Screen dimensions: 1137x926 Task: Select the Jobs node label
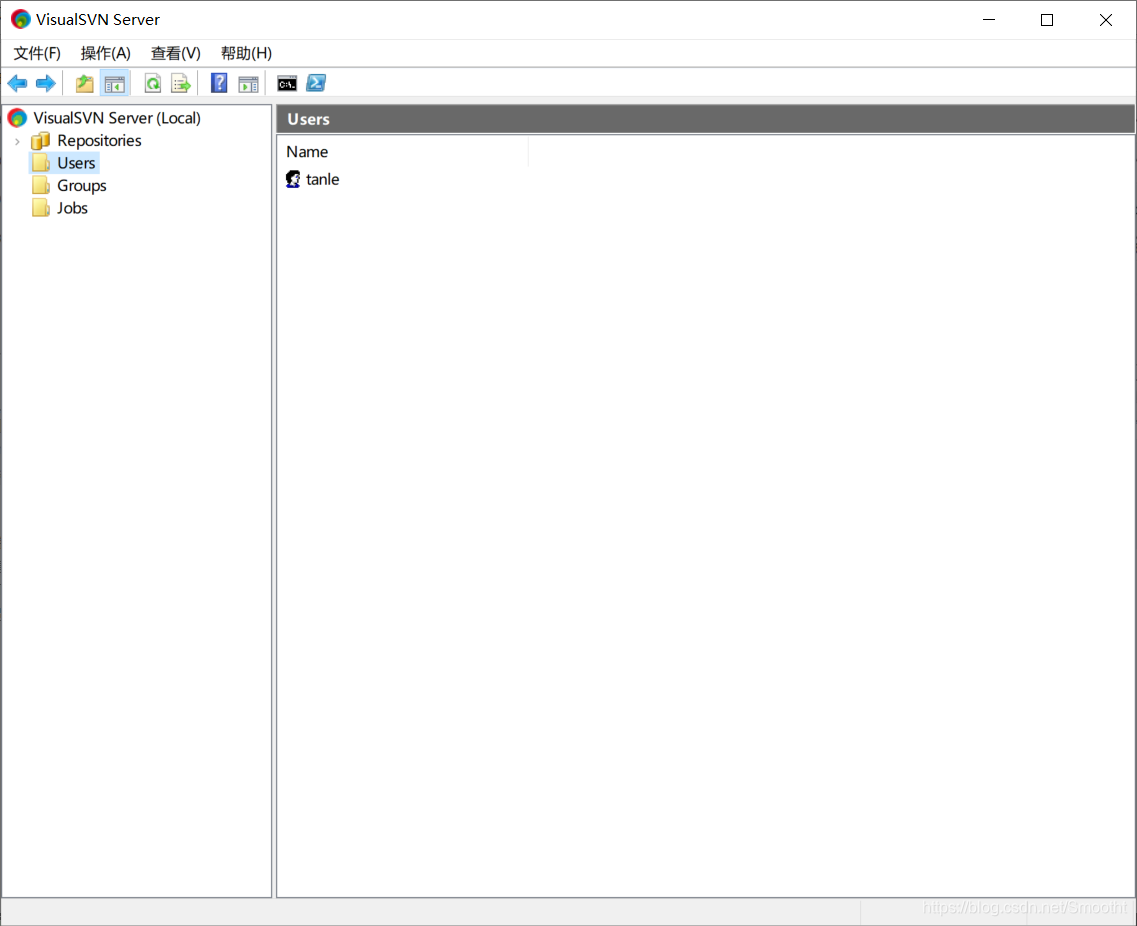click(73, 208)
